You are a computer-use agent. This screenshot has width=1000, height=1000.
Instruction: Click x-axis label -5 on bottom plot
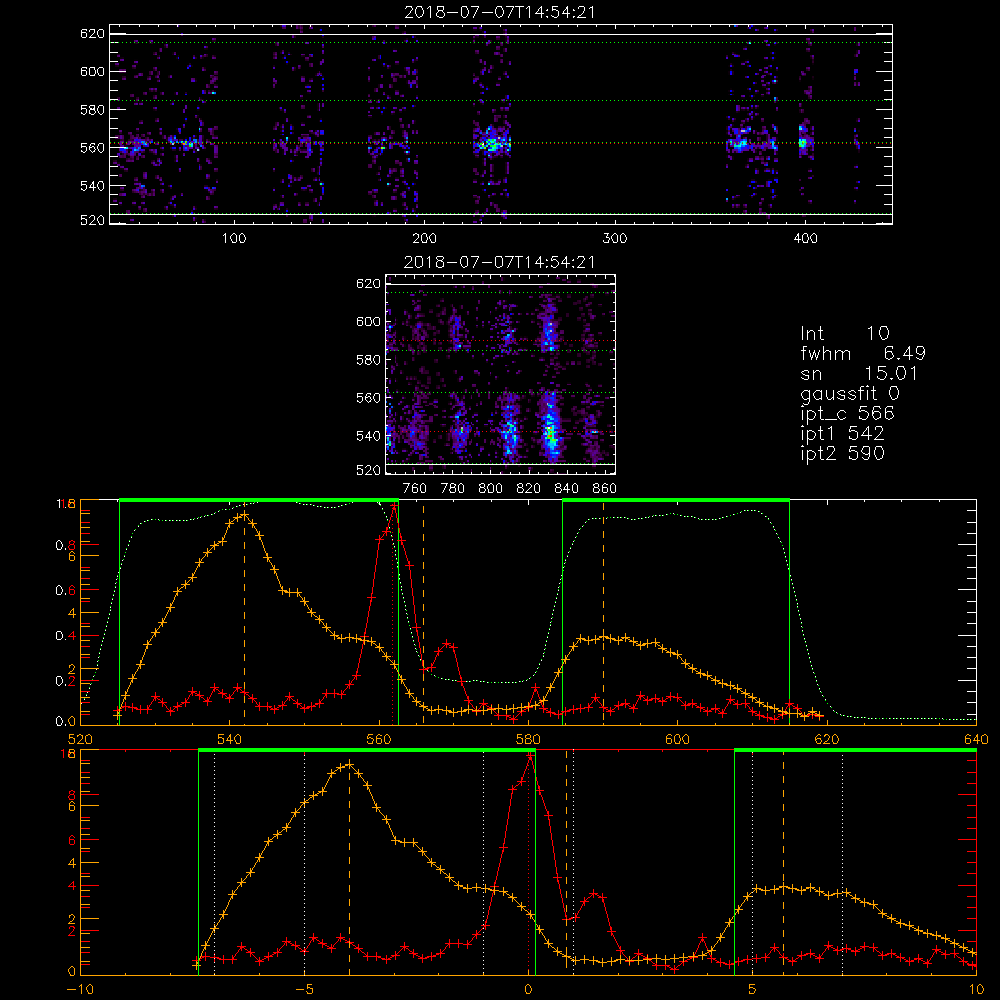click(x=304, y=990)
